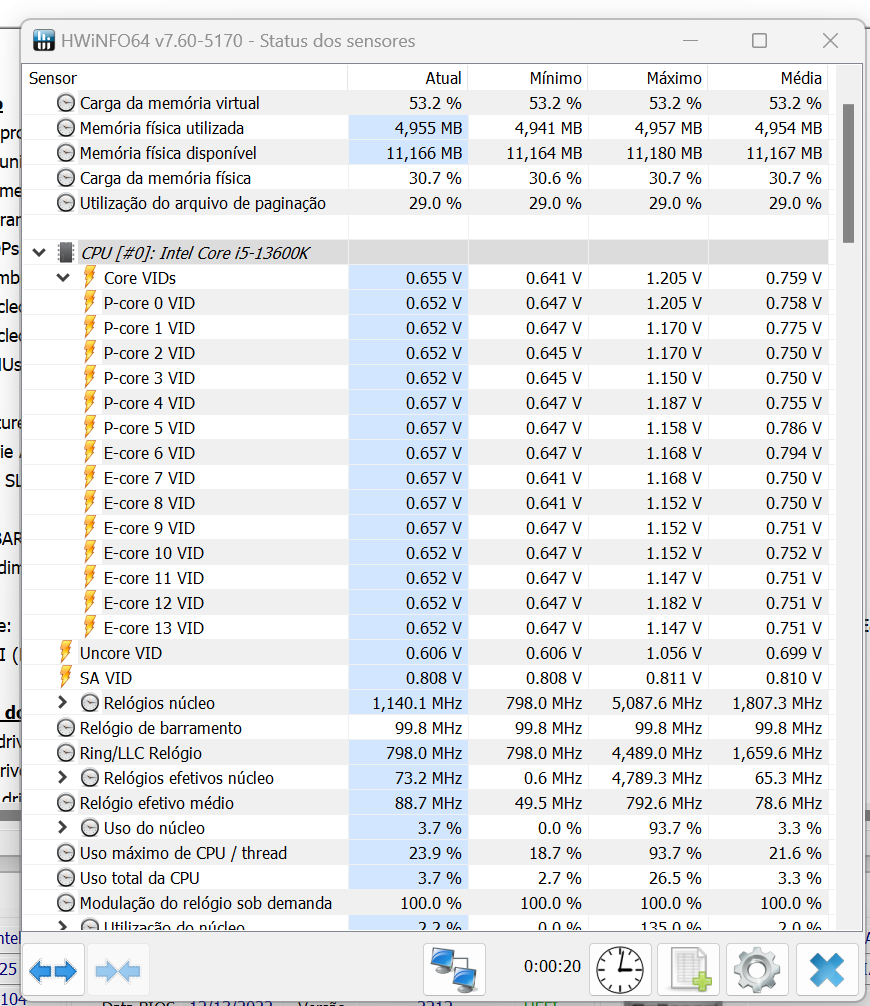
Task: Click the Sensor column header
Action: pos(185,78)
